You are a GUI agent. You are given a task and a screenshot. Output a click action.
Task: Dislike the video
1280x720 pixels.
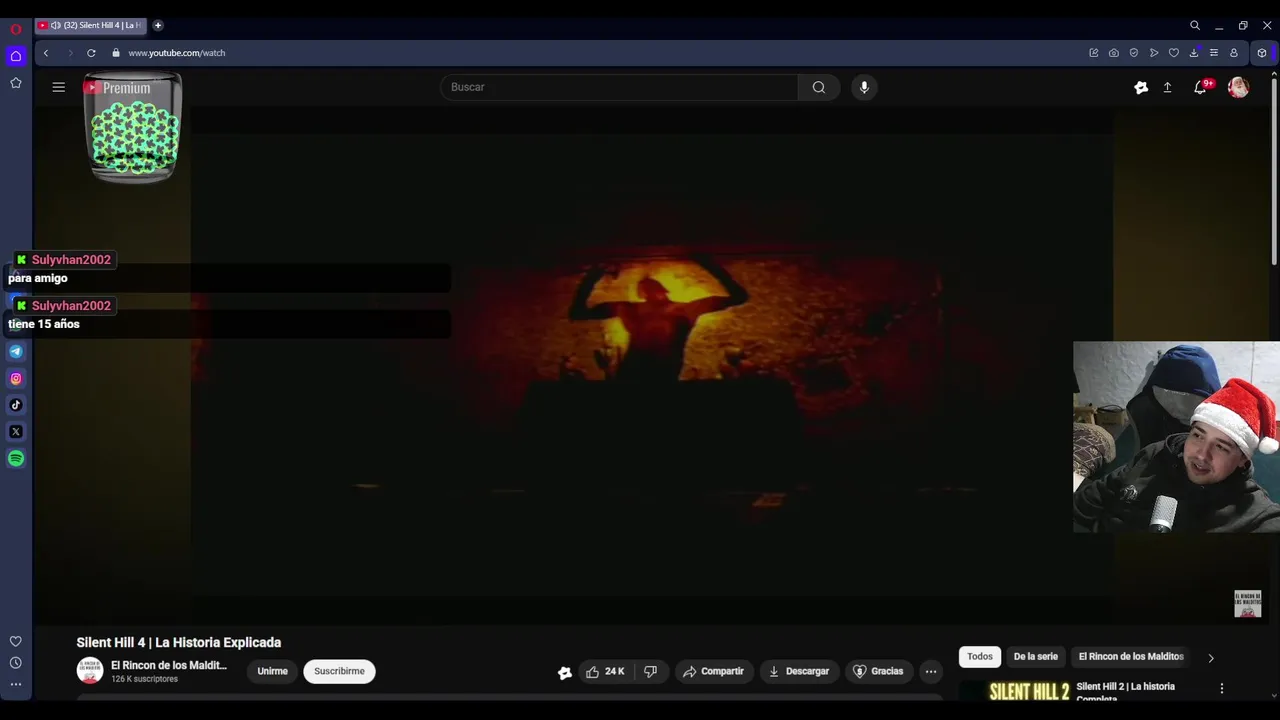point(651,671)
